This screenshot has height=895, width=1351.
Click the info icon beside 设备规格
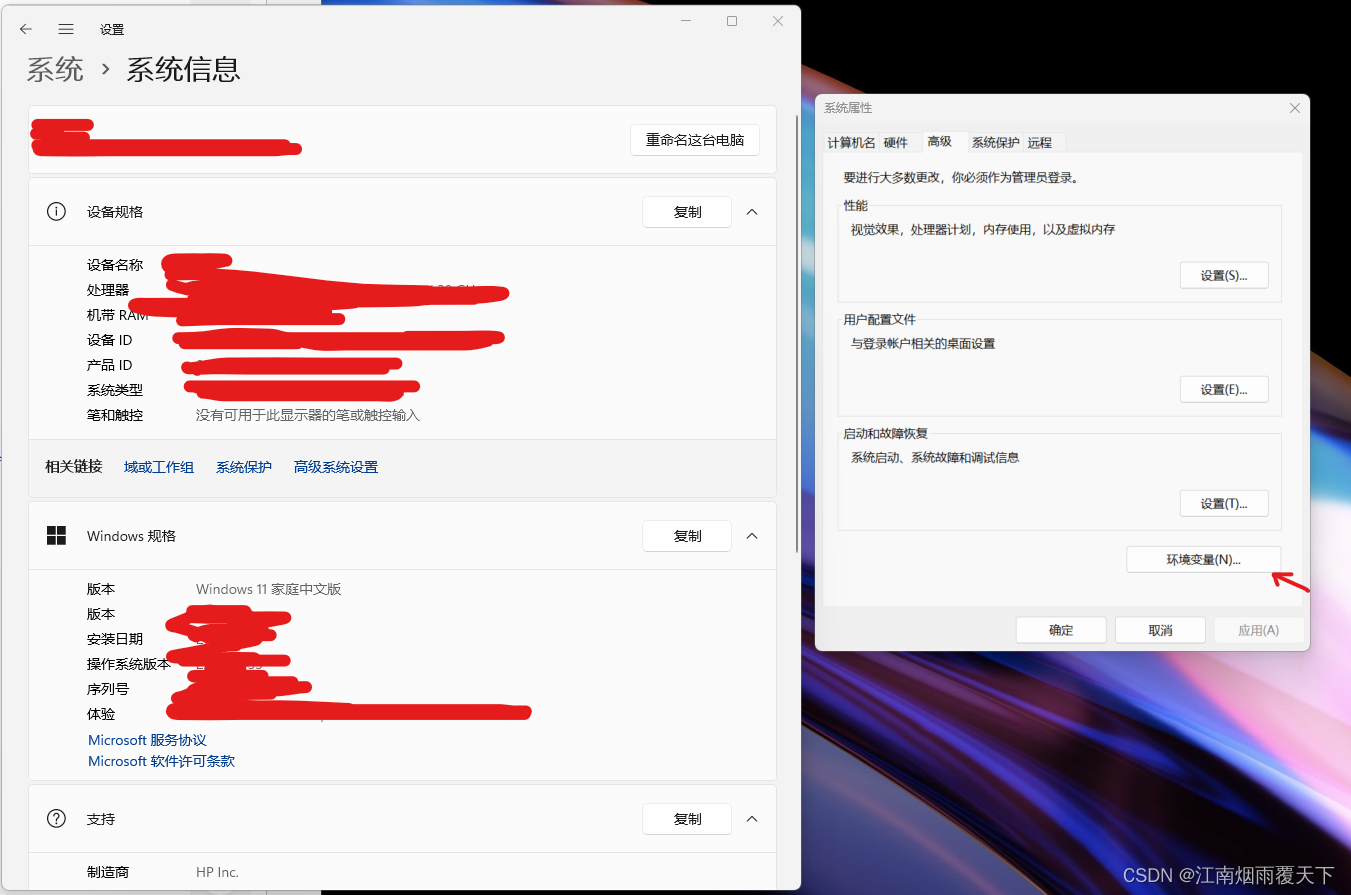point(56,211)
